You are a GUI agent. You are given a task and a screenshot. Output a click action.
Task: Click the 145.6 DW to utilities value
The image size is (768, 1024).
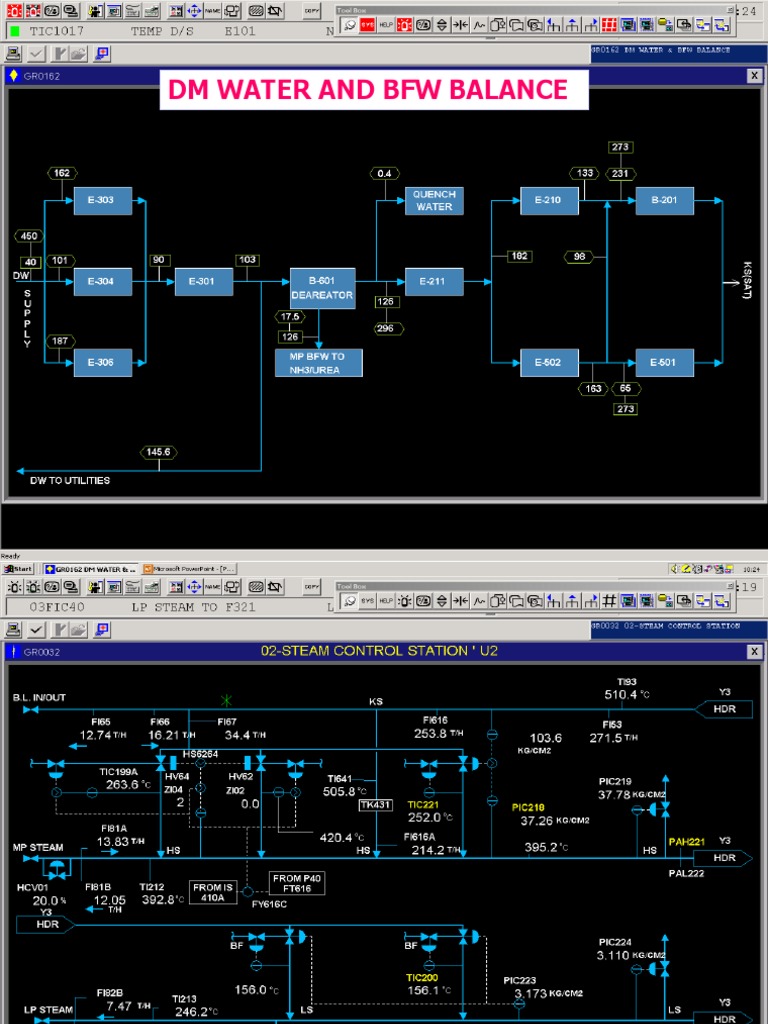(159, 452)
